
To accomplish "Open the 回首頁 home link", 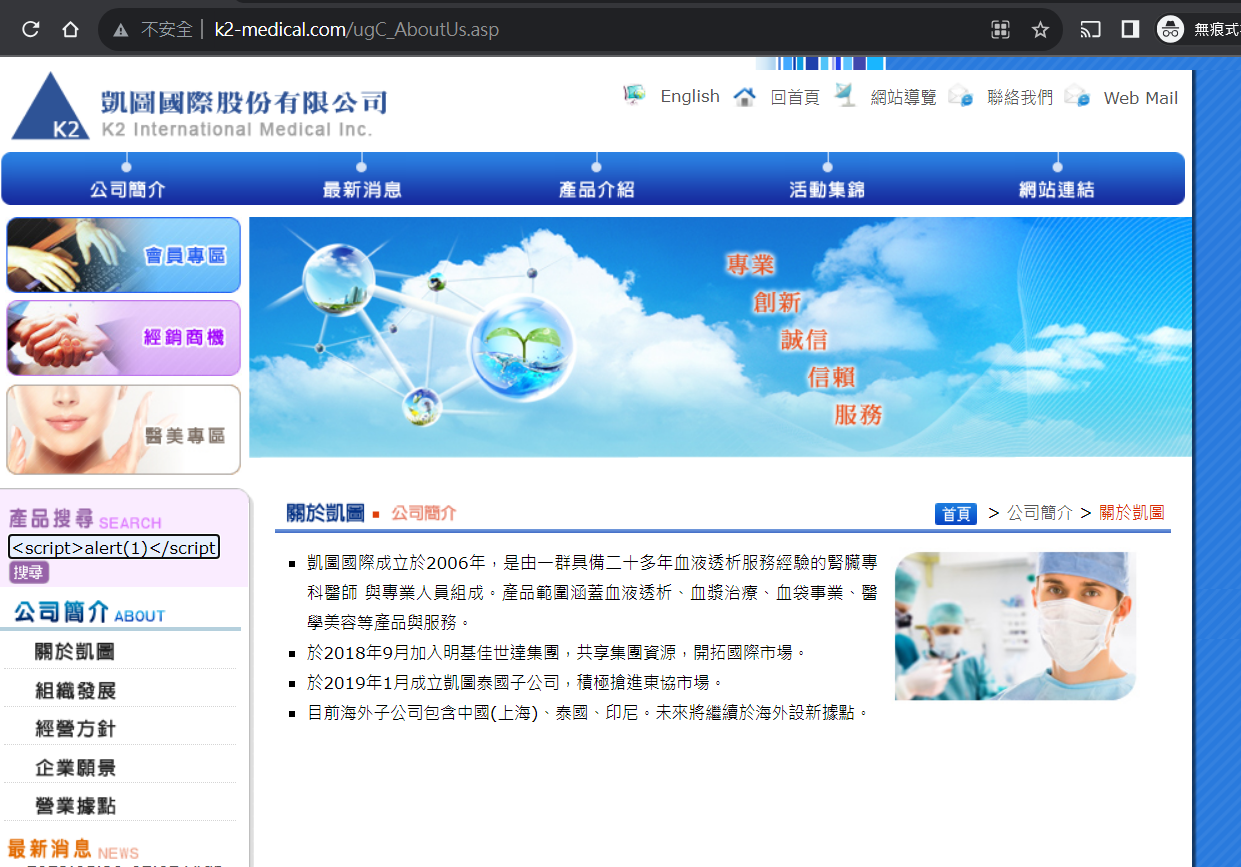I will coord(795,97).
